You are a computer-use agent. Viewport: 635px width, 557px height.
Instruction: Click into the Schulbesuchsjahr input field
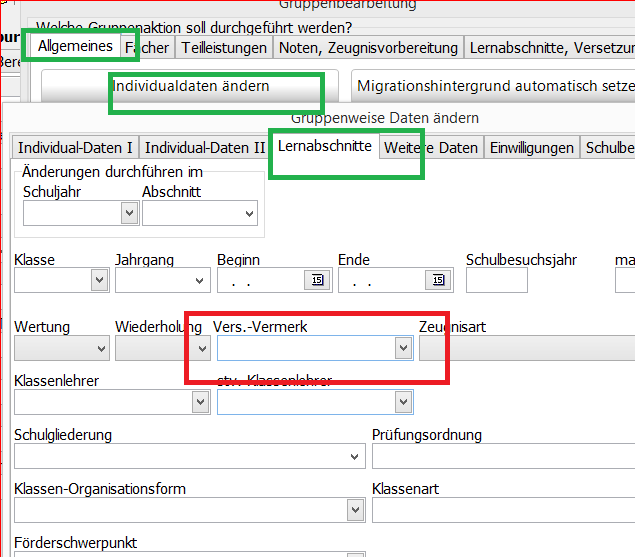tap(496, 281)
